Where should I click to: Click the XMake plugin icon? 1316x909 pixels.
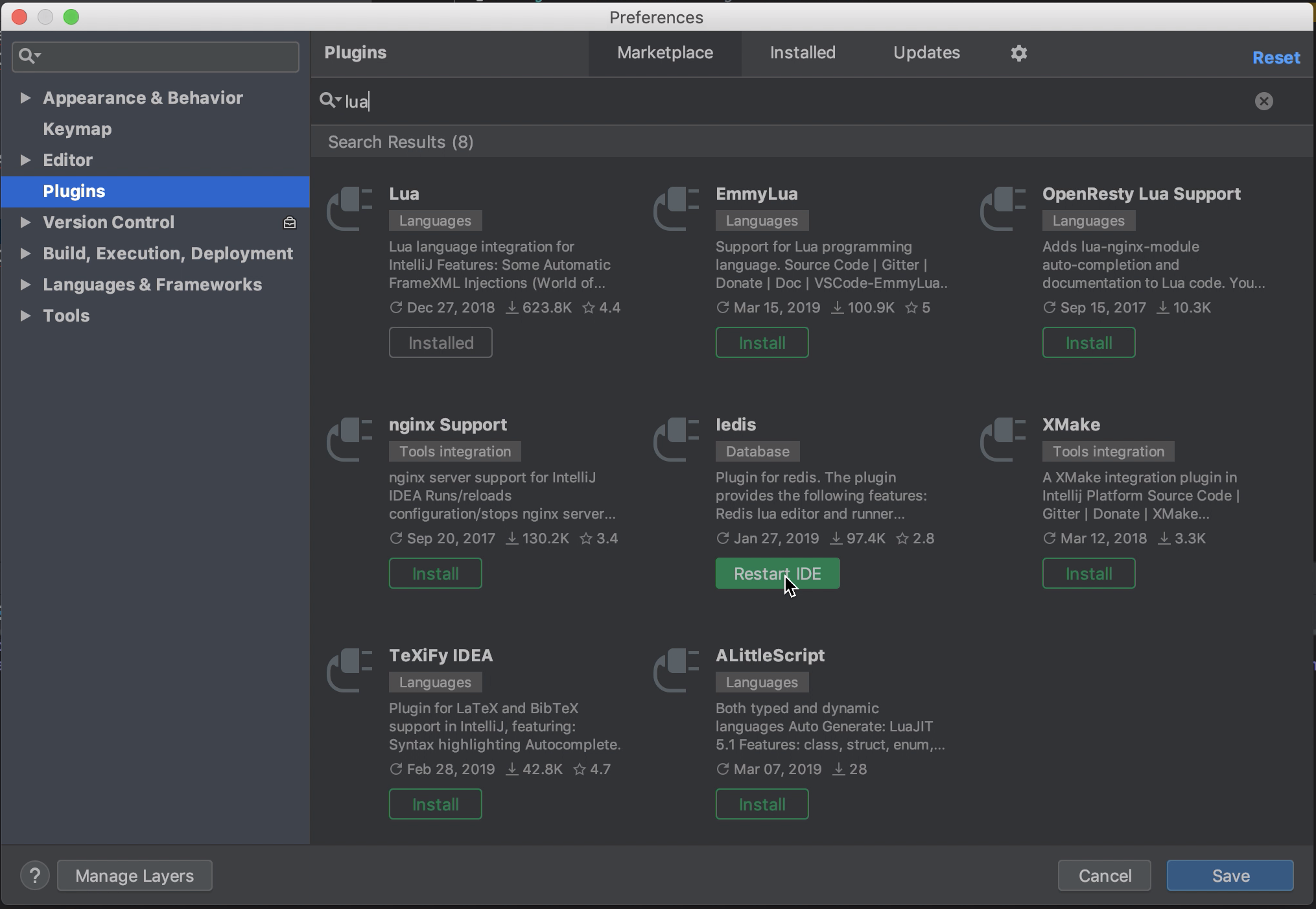pos(1004,440)
